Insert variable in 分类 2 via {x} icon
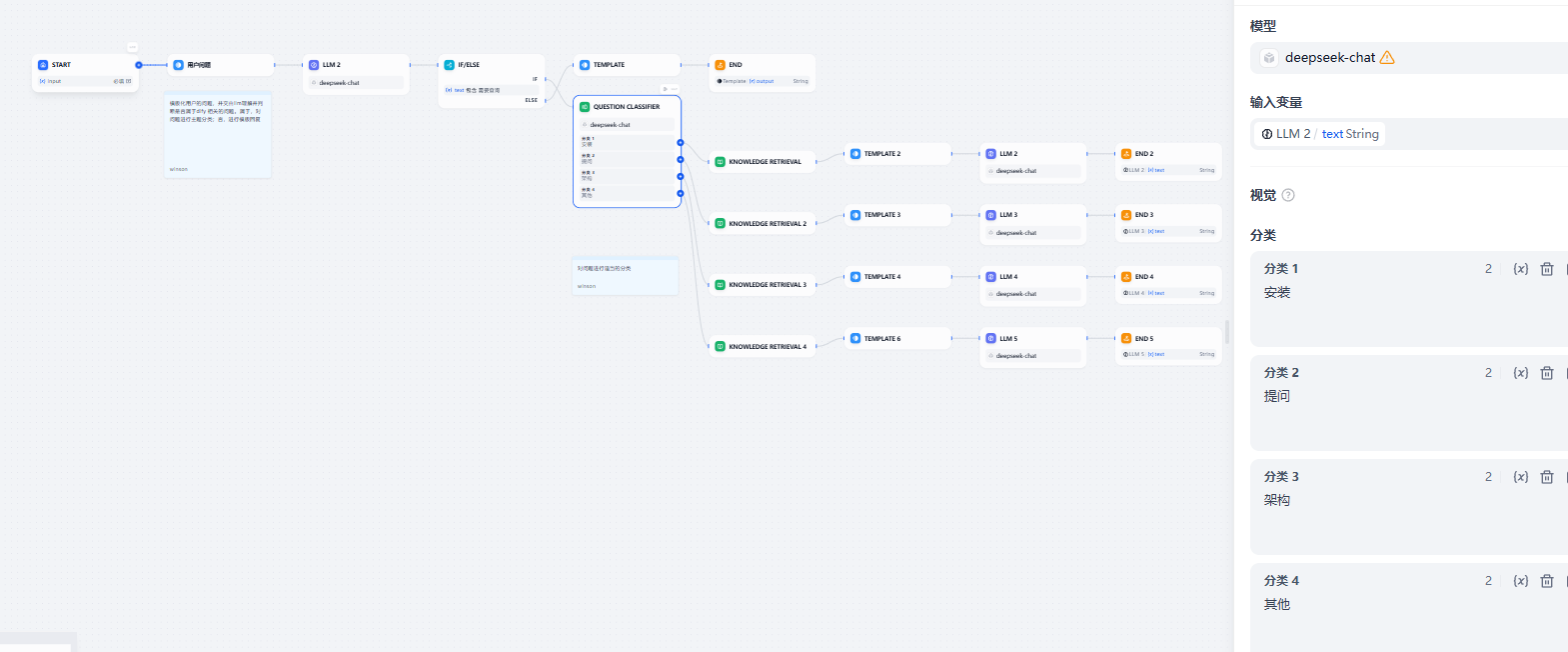The height and width of the screenshot is (652, 1568). point(1521,373)
